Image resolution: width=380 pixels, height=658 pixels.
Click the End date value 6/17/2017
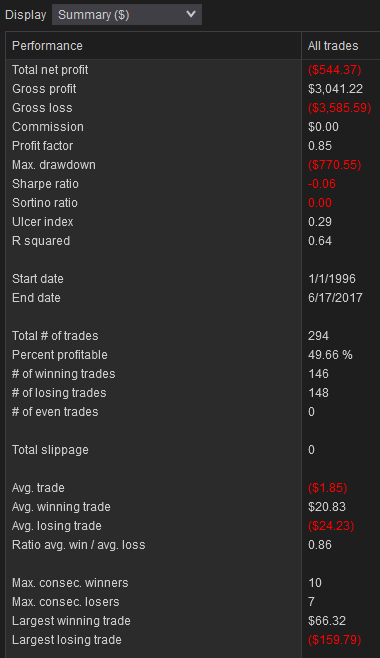click(335, 298)
